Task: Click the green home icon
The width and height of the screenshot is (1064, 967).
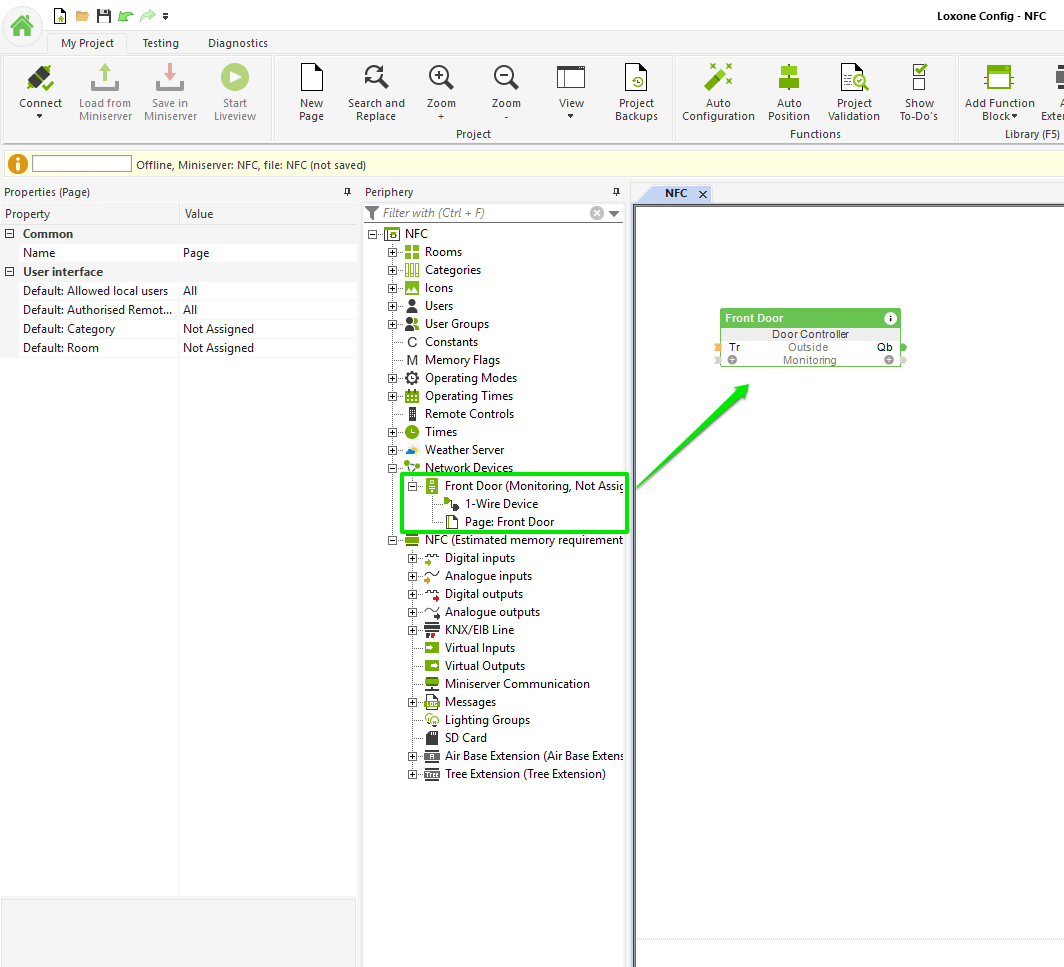Action: click(x=22, y=26)
